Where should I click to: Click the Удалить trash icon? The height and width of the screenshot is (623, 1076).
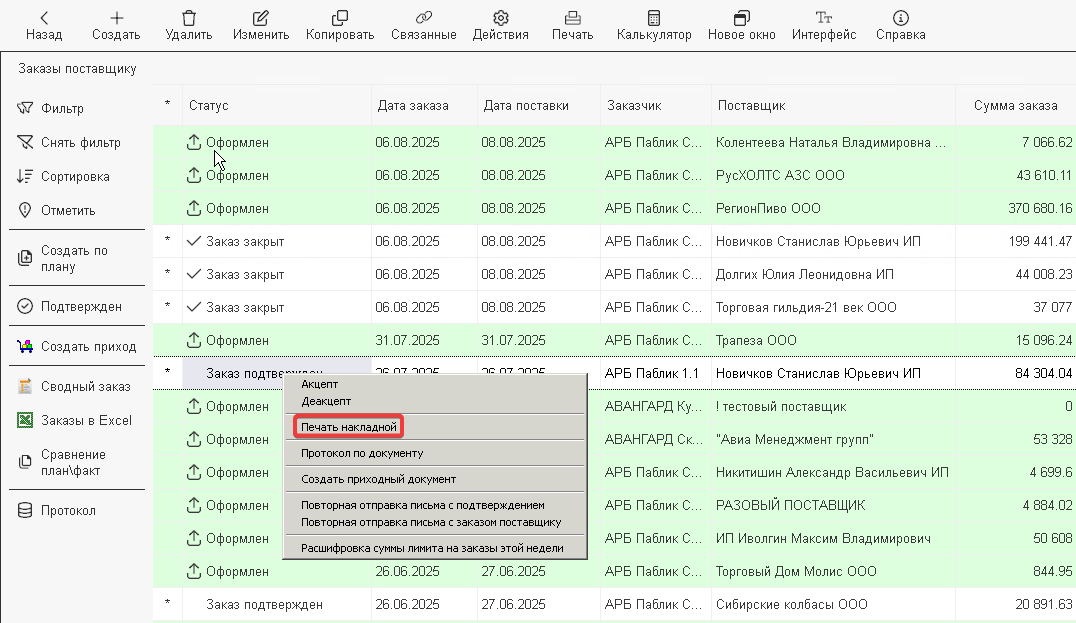click(188, 18)
